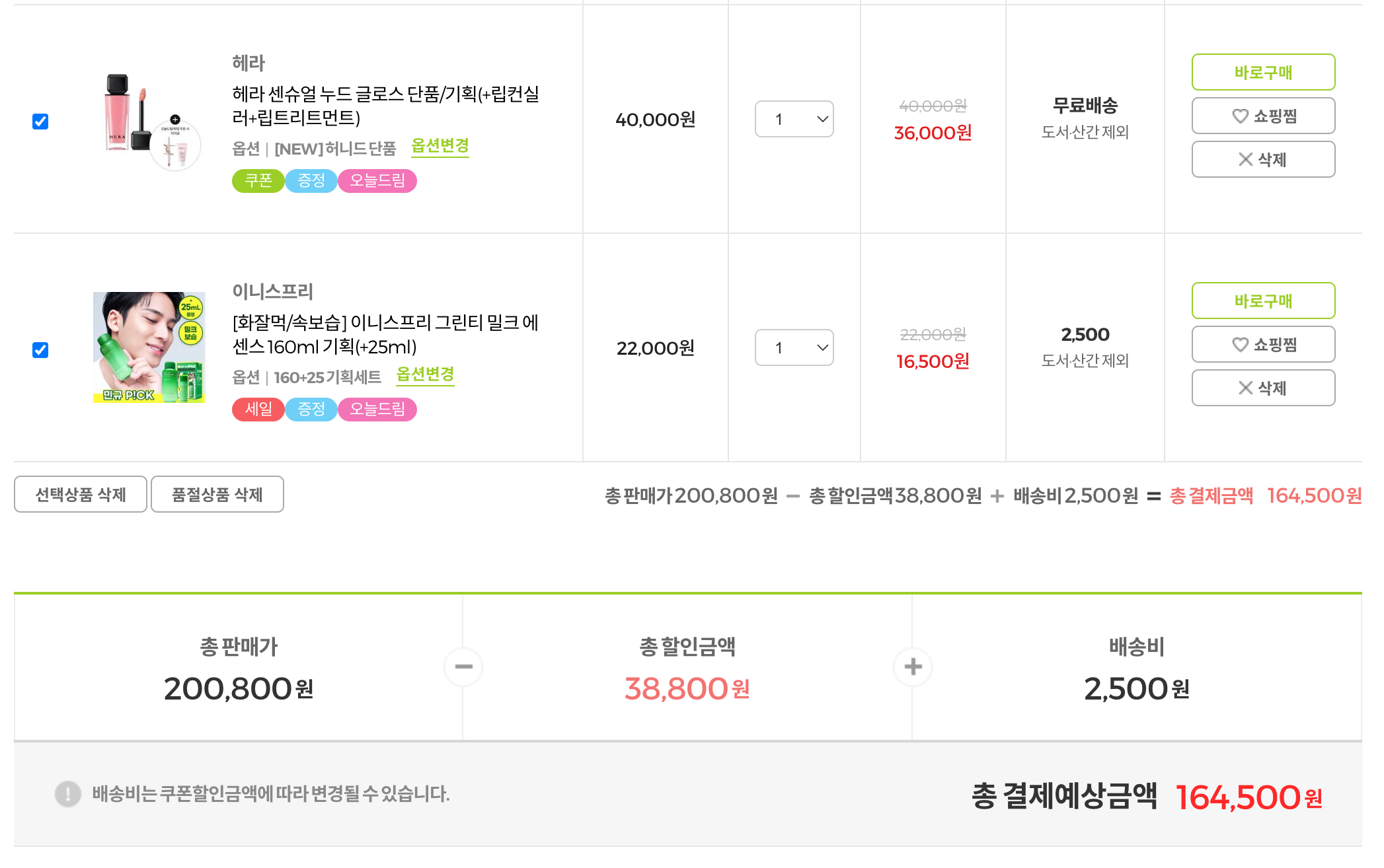Click the shipping notice exclamation icon
1384x868 pixels.
[67, 793]
